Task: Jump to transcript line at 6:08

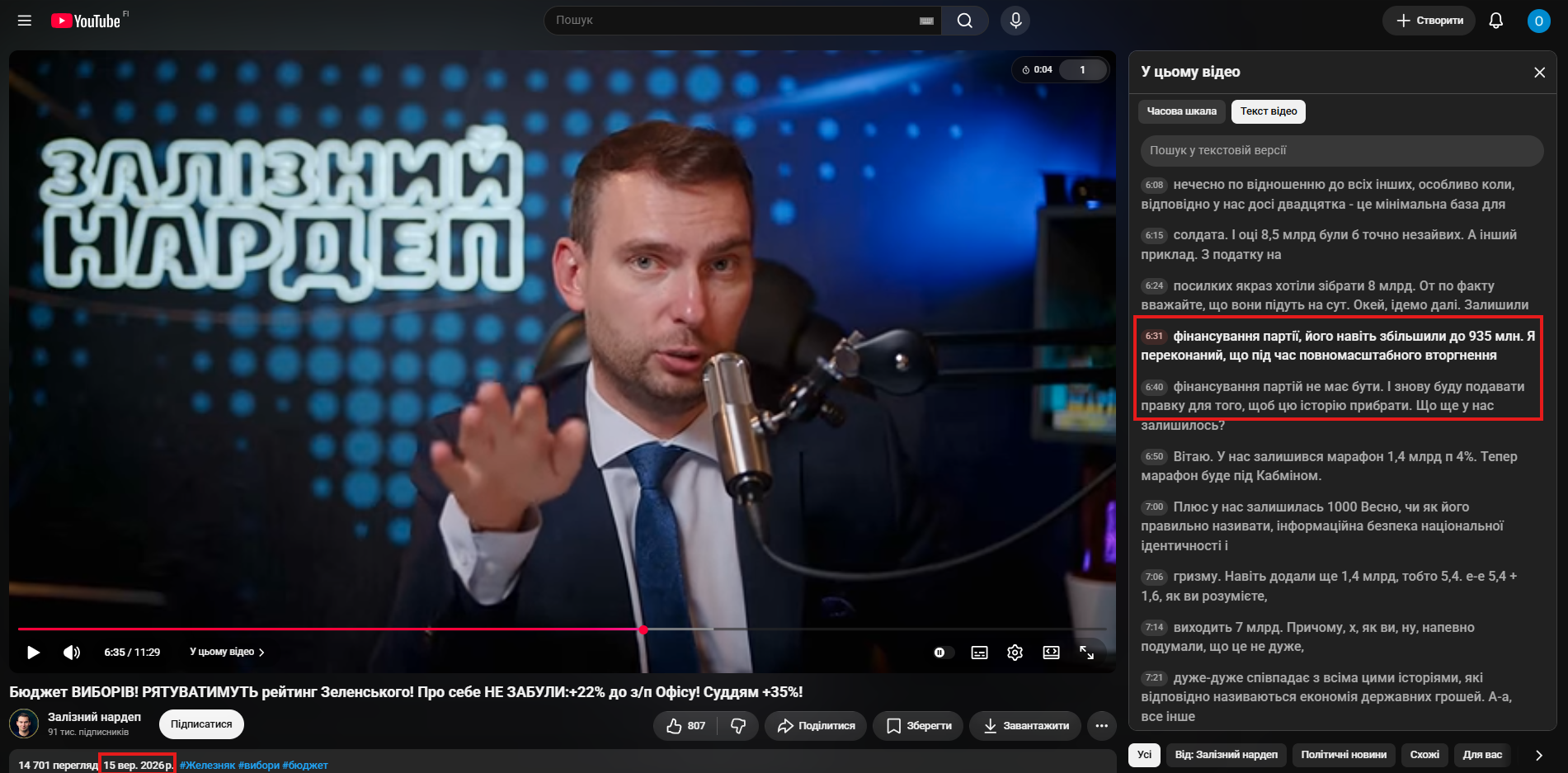Action: 1340,195
